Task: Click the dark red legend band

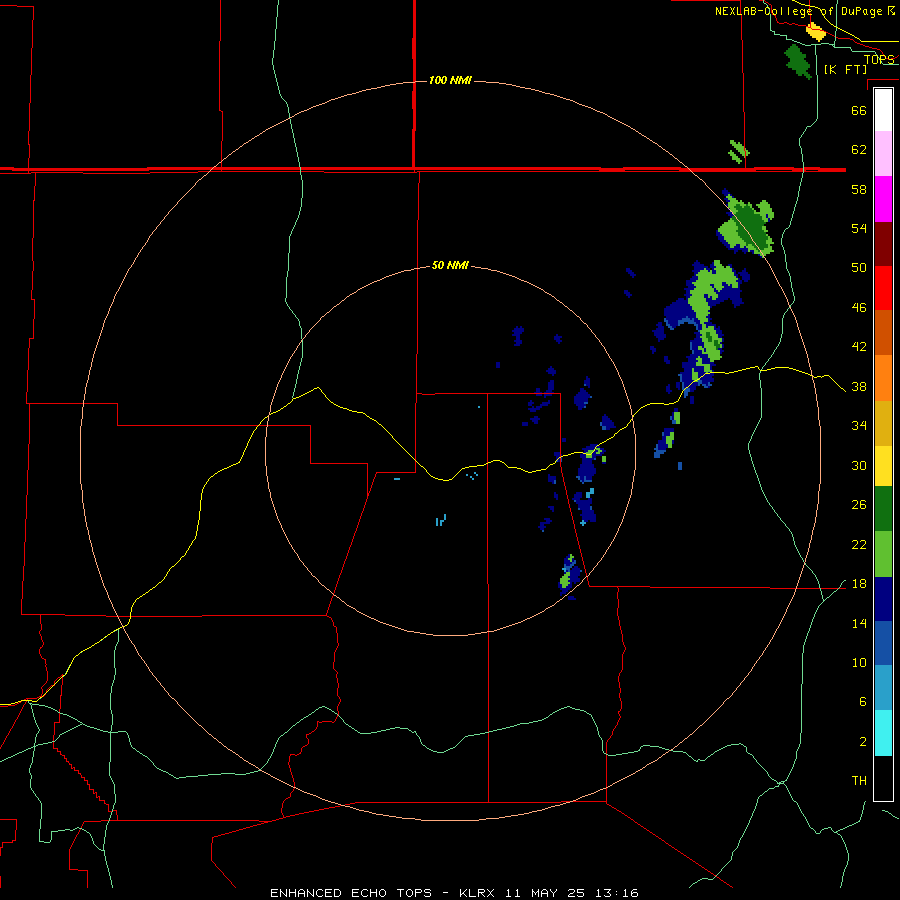Action: [x=883, y=244]
